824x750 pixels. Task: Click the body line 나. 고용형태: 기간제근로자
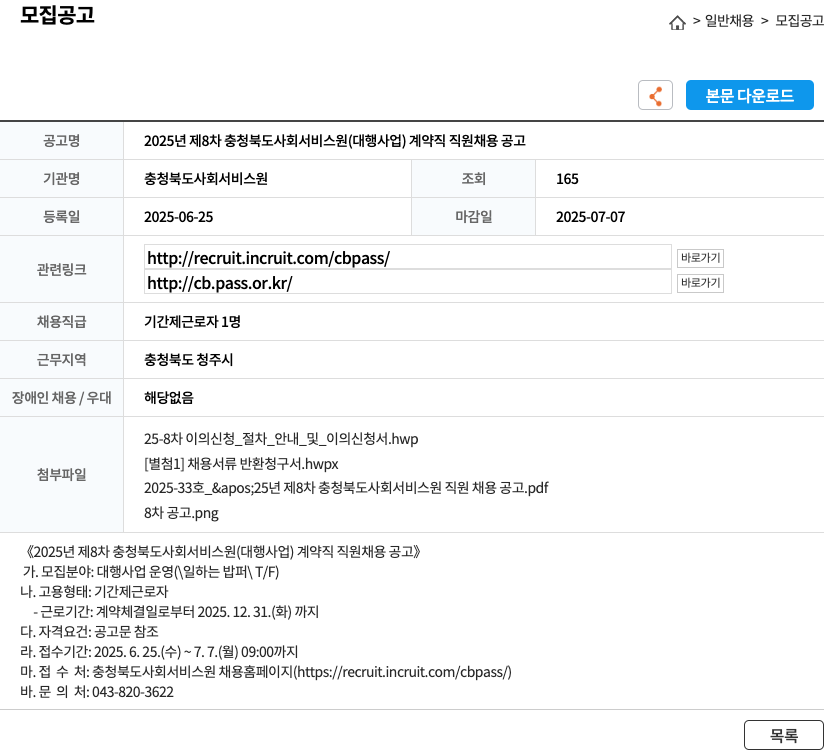click(94, 592)
